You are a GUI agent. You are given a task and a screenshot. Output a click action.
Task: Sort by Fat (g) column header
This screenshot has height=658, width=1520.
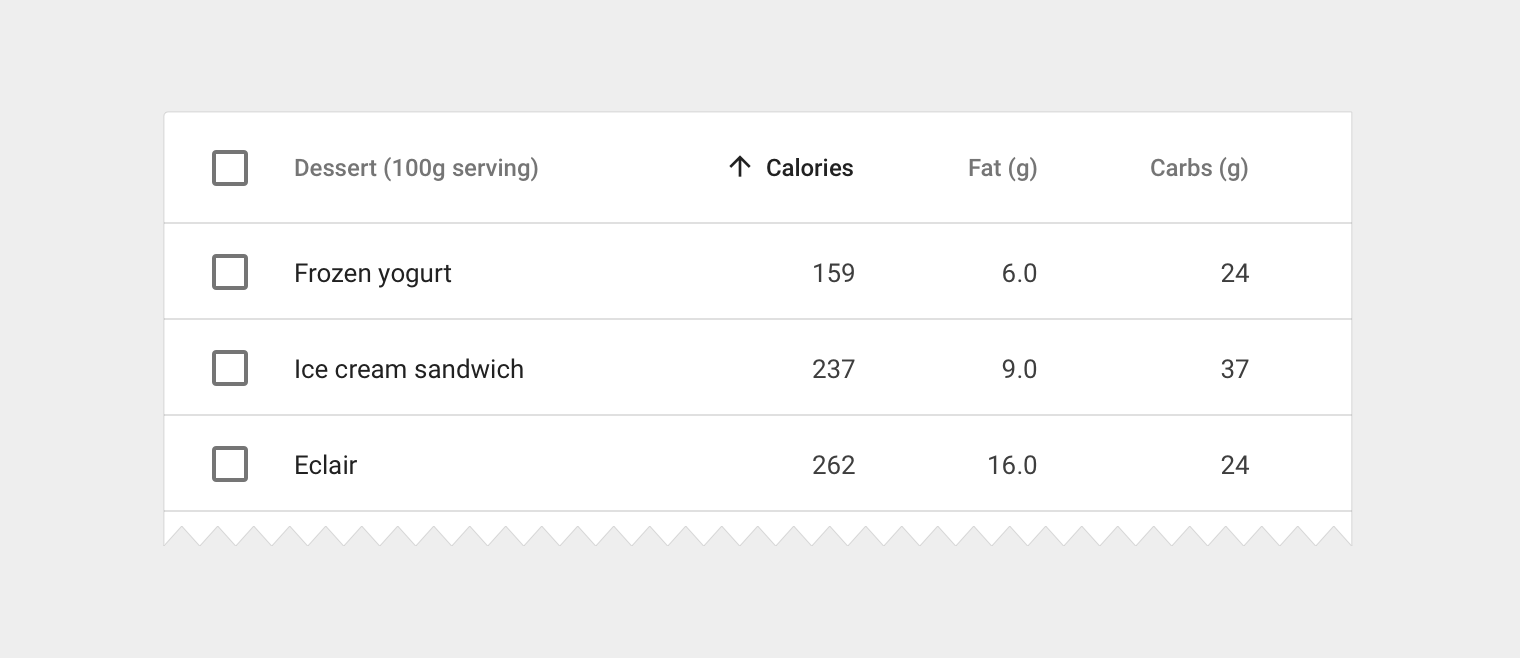[1002, 168]
